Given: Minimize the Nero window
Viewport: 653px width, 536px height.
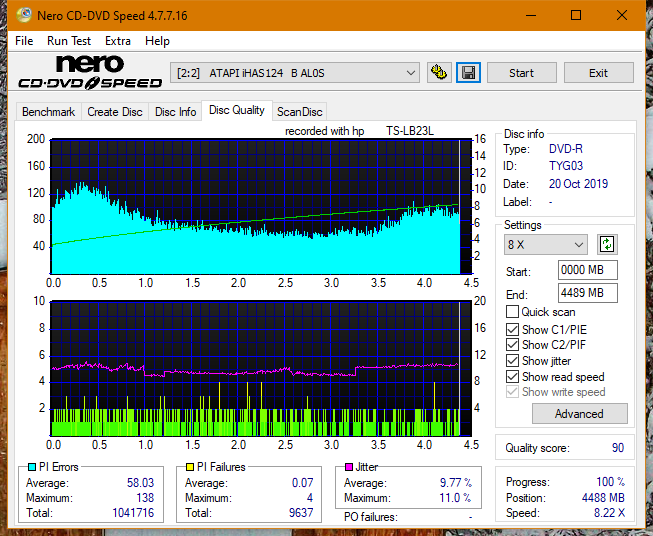Looking at the screenshot, I should coord(531,15).
